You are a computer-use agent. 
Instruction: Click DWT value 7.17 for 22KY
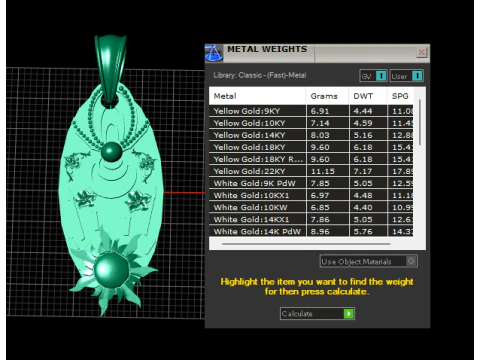[363, 171]
